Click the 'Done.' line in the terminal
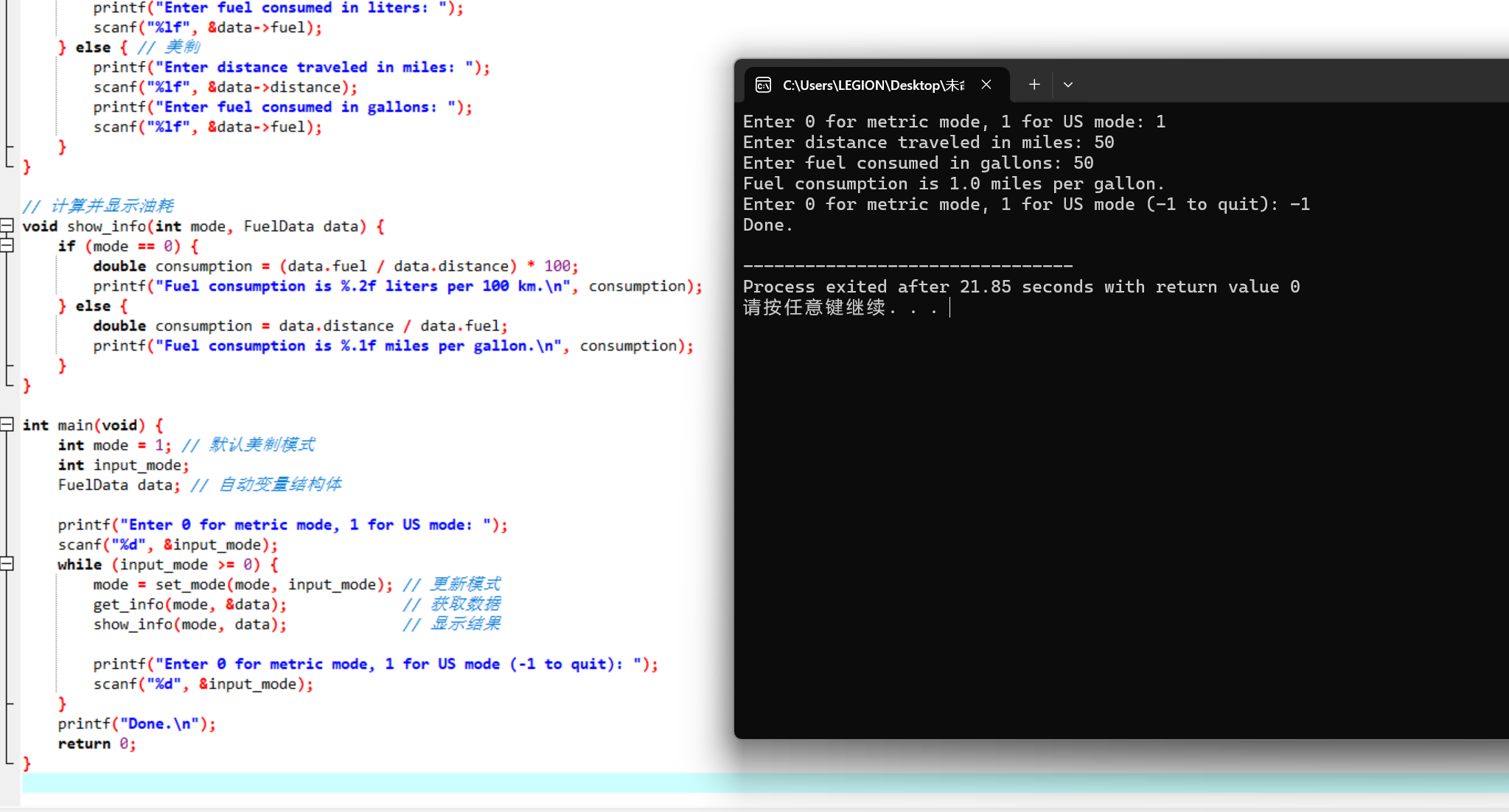1509x812 pixels. (767, 225)
